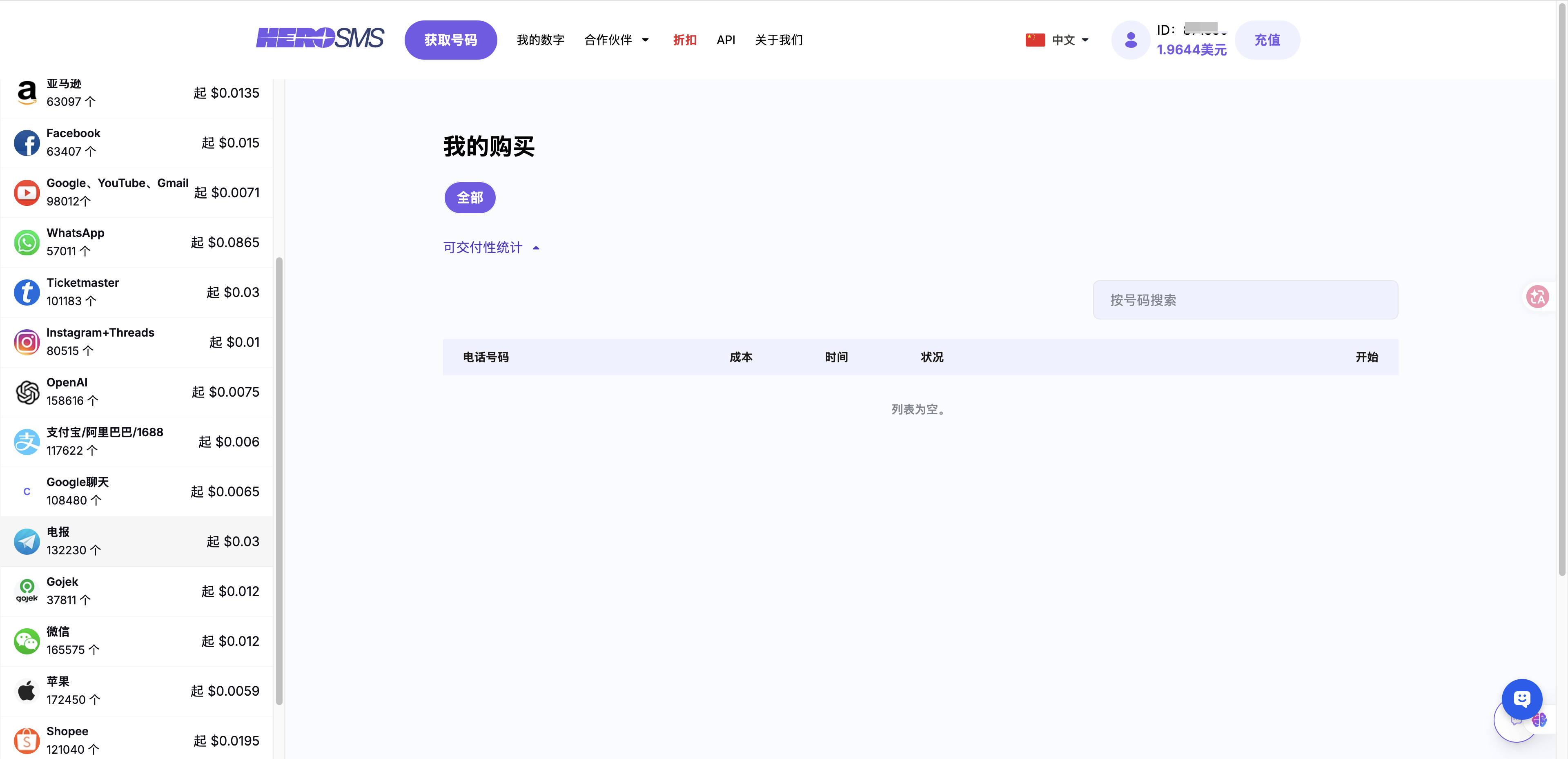
Task: Open the blue live chat widget
Action: [x=1522, y=699]
